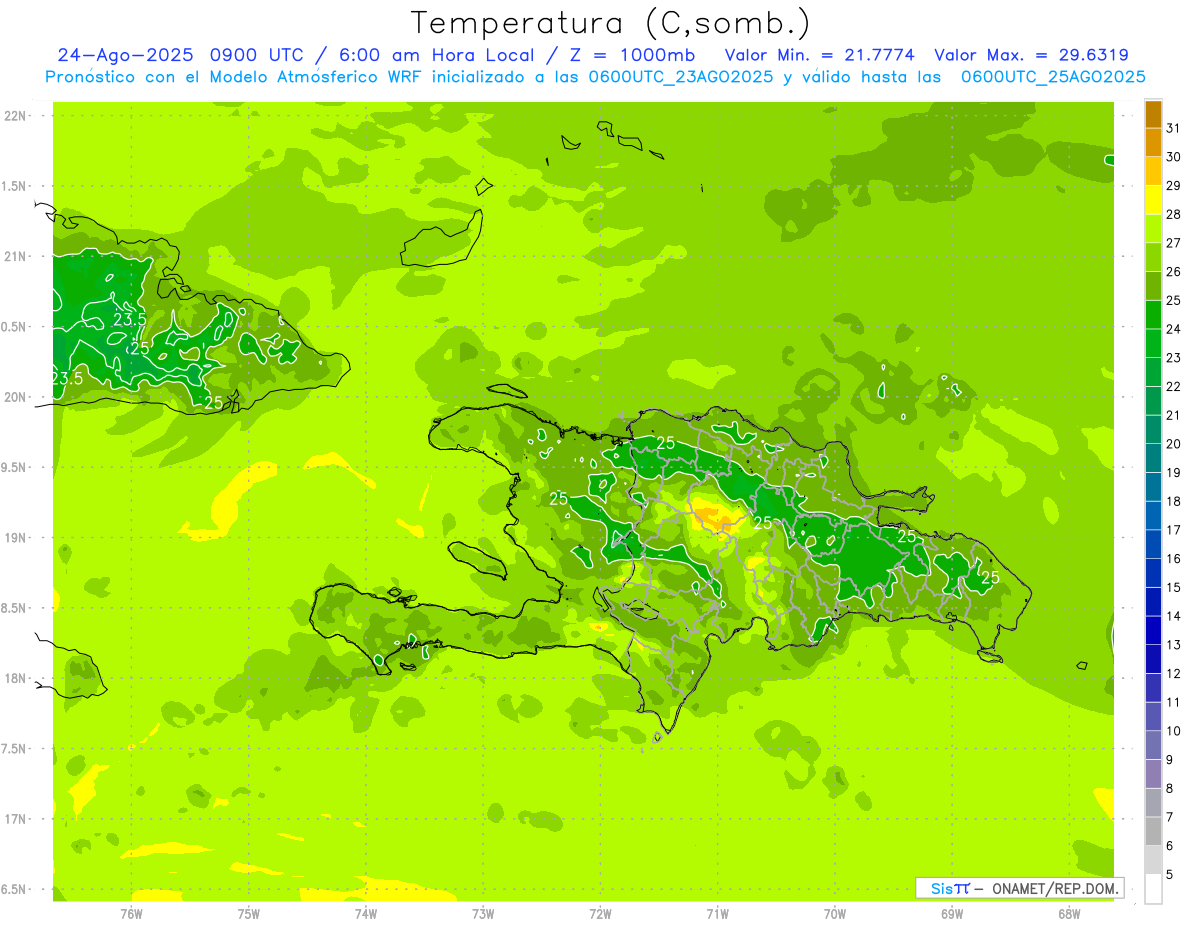1200x927 pixels.
Task: Click the "25" contour label near eastern tip of Hispaniola
Action: pyautogui.click(x=990, y=578)
